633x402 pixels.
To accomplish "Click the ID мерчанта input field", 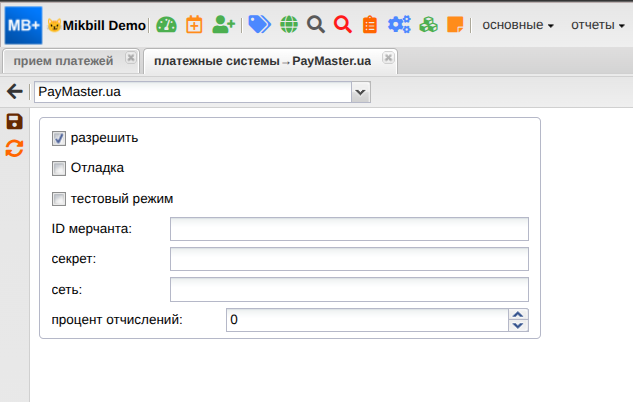I will click(349, 229).
